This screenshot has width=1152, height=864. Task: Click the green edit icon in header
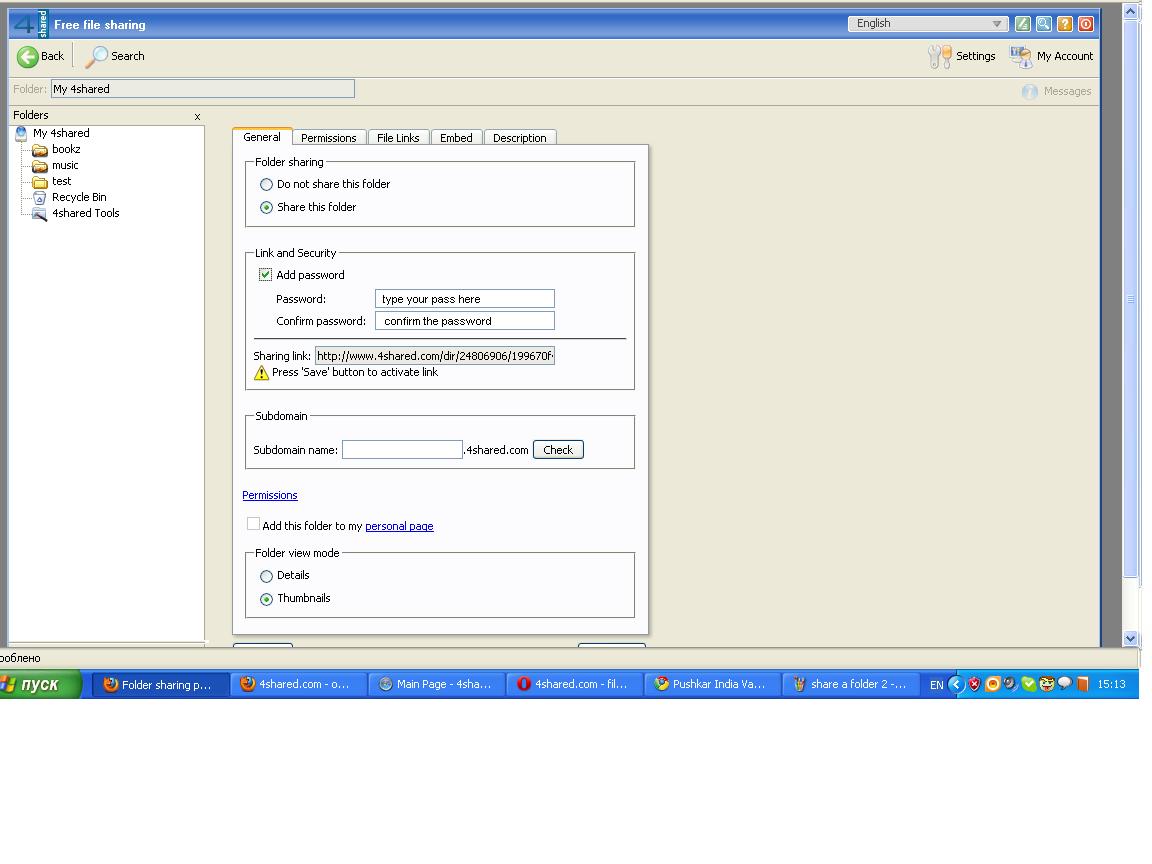point(1023,24)
